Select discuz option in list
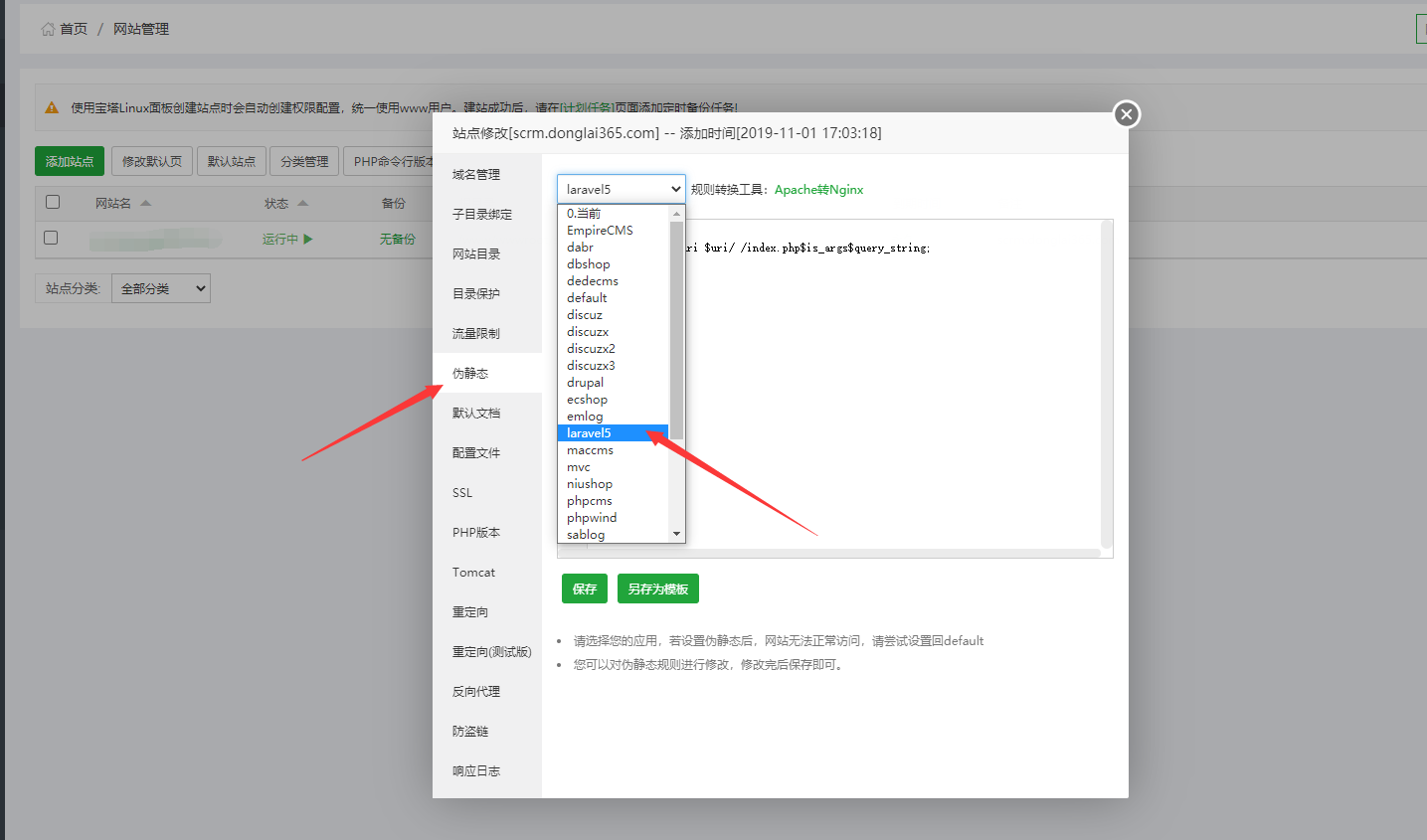 614,315
